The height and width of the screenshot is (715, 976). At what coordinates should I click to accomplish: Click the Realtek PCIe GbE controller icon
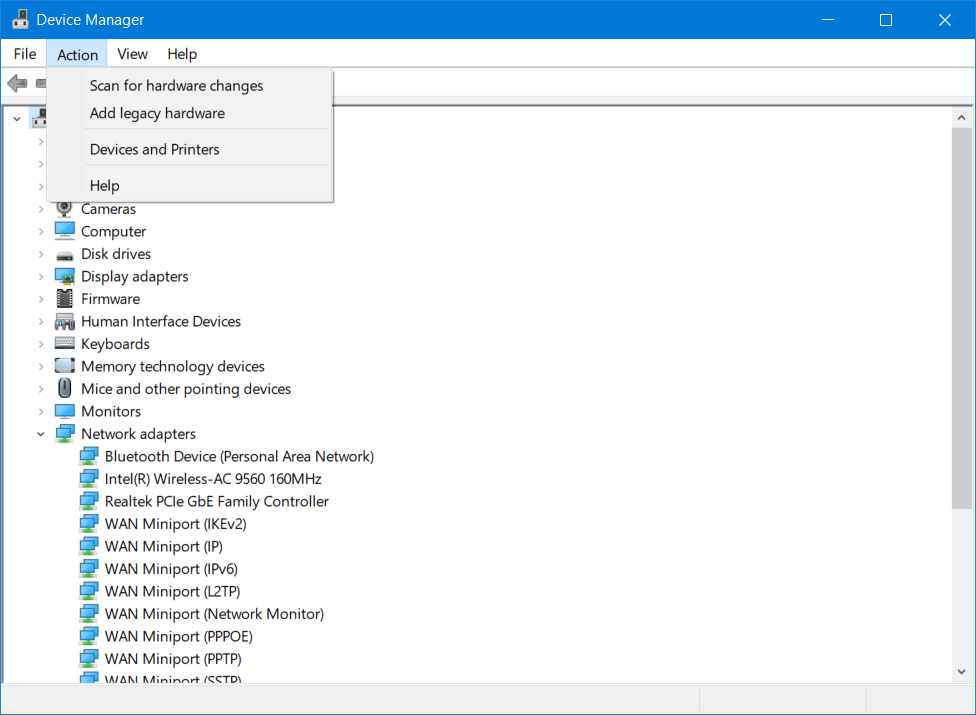(88, 501)
